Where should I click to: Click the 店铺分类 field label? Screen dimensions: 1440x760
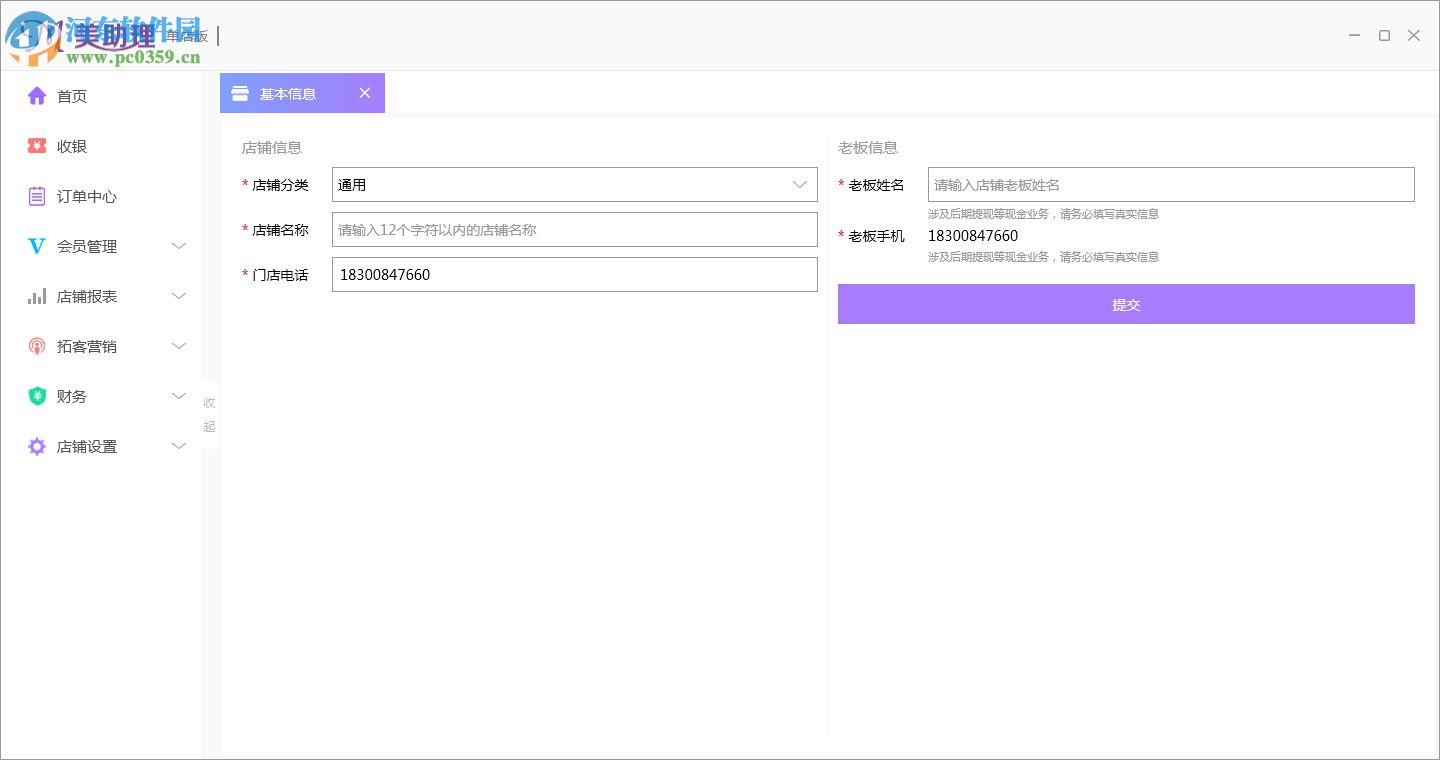point(280,185)
